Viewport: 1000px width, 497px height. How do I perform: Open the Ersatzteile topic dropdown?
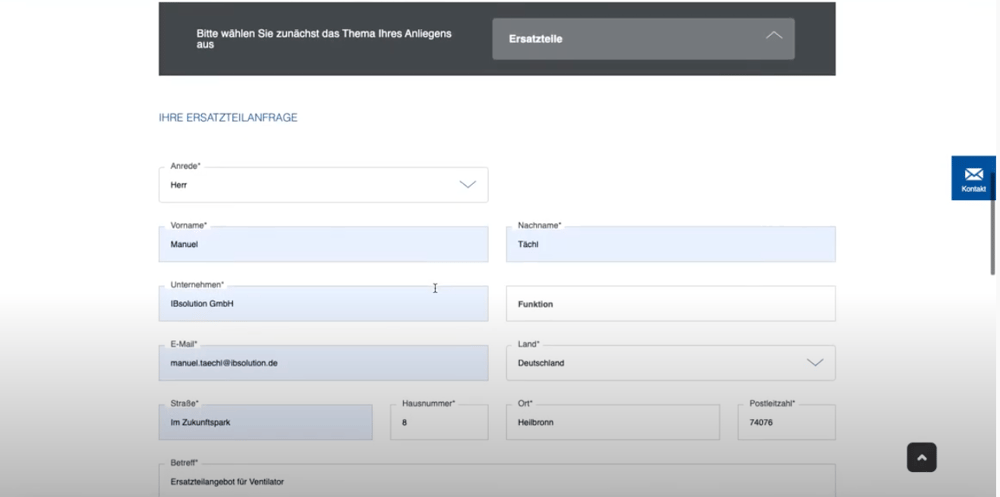(x=643, y=39)
